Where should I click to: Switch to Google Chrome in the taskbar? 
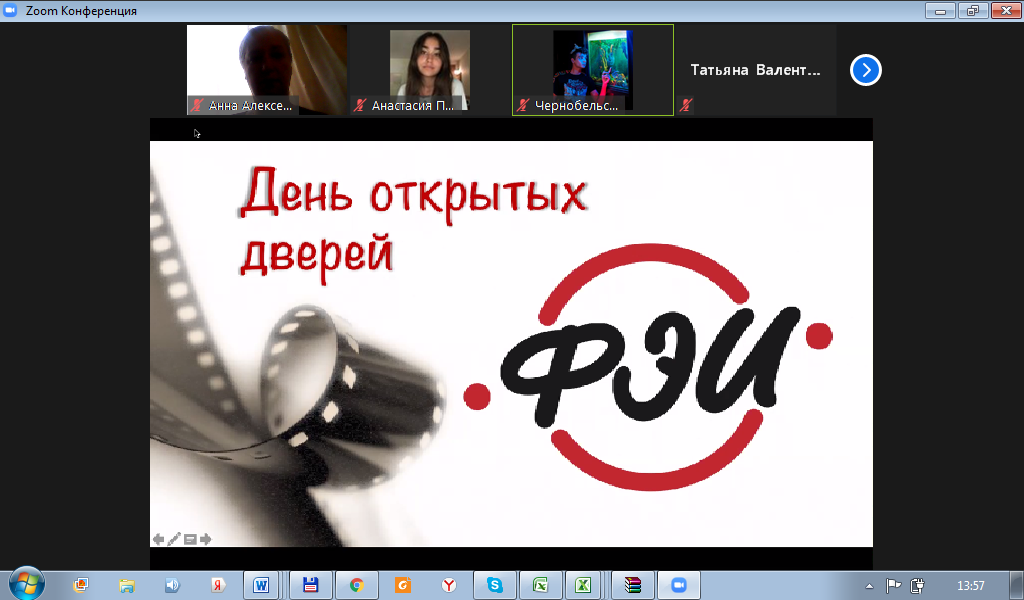pos(356,585)
